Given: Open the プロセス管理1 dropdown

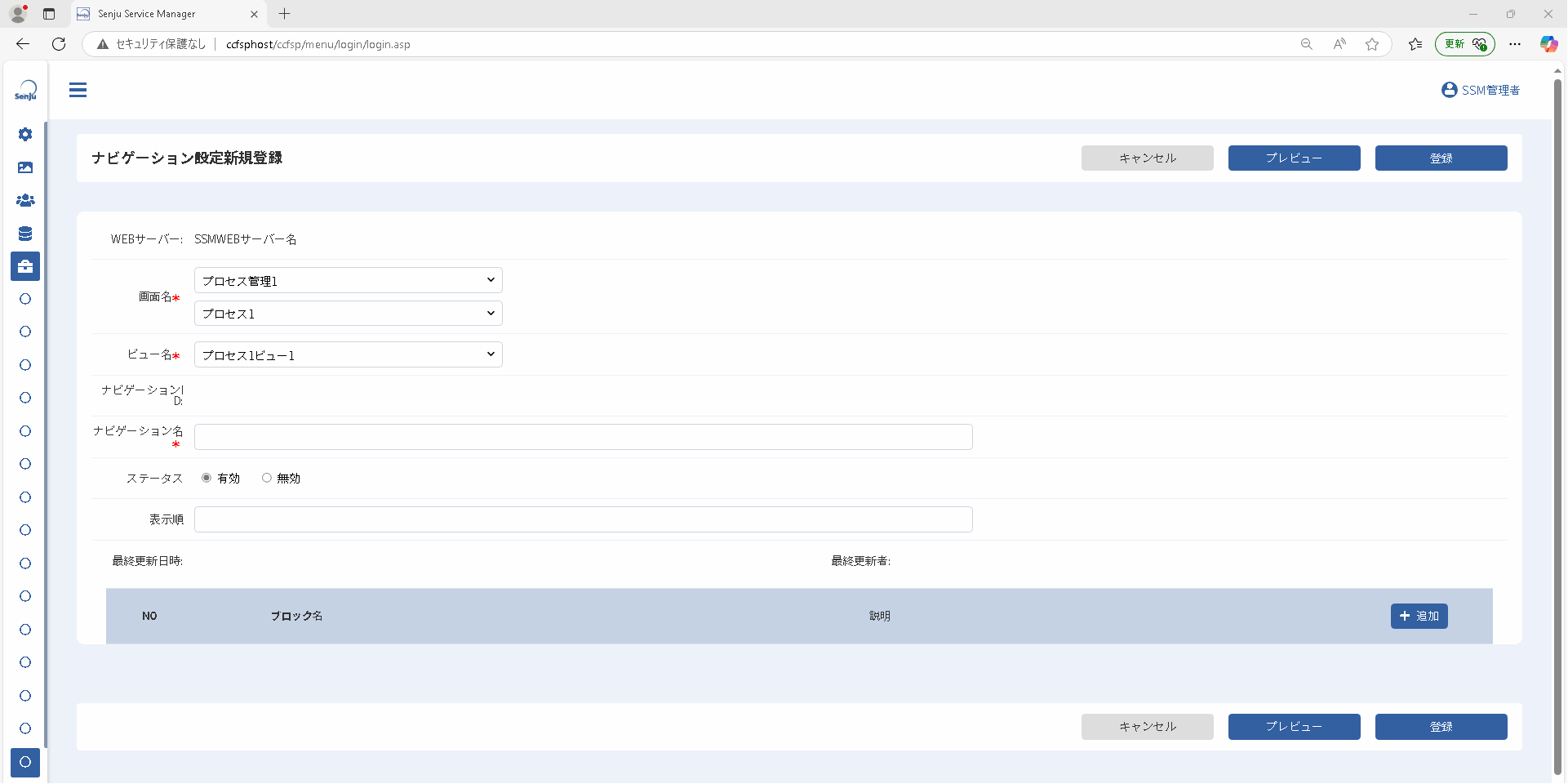Looking at the screenshot, I should click(x=349, y=280).
